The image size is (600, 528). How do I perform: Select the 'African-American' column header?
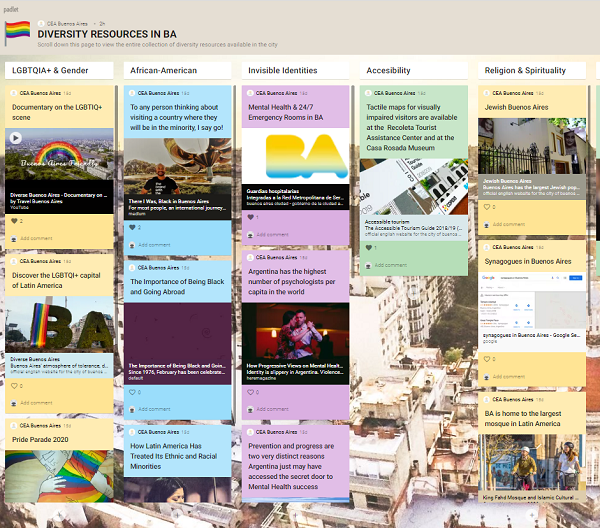coord(165,71)
